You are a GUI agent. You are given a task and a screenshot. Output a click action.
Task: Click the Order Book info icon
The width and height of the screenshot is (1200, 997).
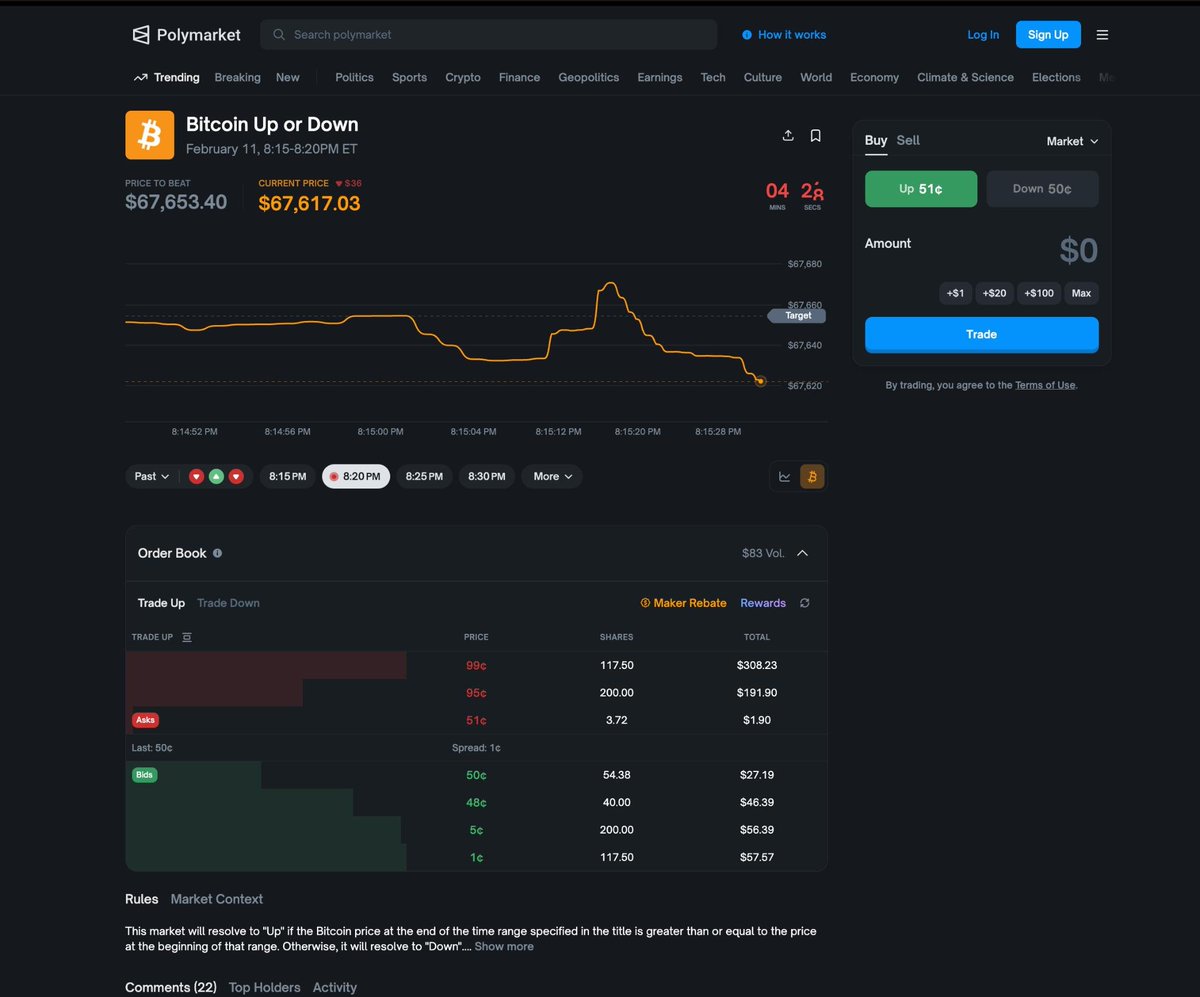coord(218,553)
